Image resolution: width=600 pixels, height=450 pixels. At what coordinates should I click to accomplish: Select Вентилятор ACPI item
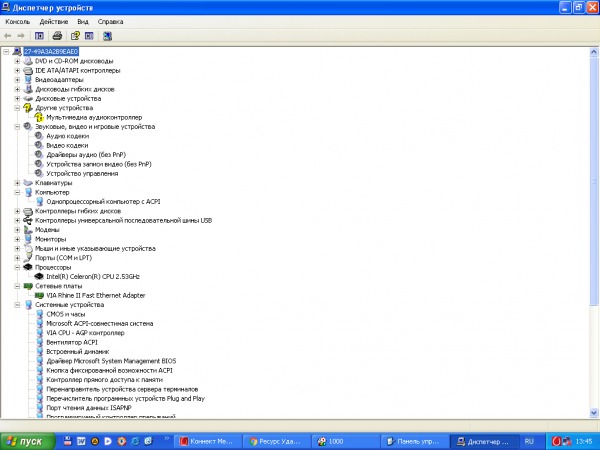(72, 342)
